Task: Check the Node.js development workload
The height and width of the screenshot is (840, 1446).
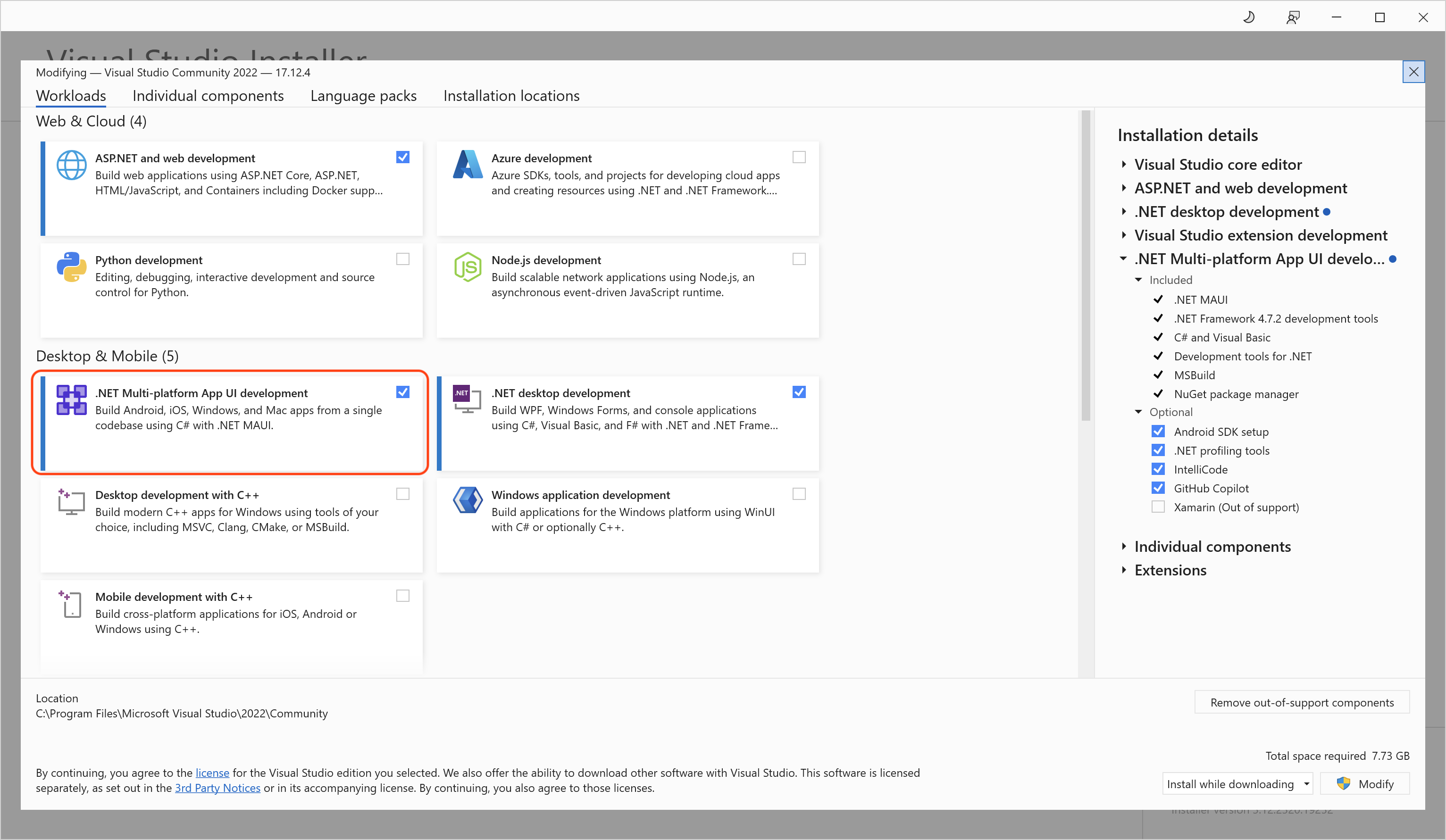Action: (x=799, y=259)
